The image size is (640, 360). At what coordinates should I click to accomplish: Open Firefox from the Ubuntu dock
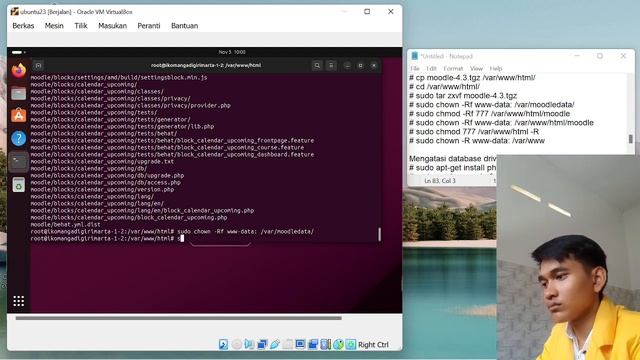[x=18, y=71]
